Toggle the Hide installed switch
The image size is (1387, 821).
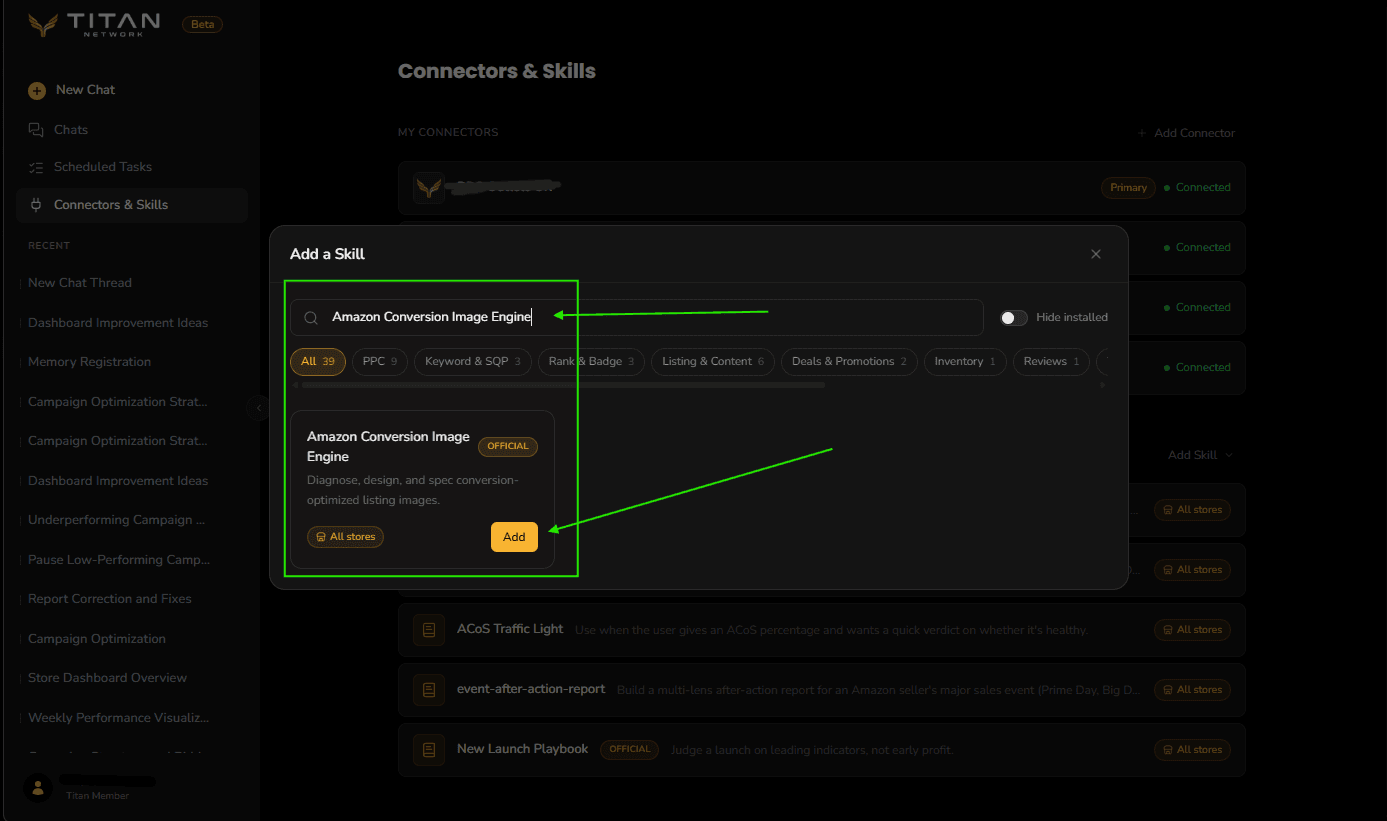(x=1014, y=317)
